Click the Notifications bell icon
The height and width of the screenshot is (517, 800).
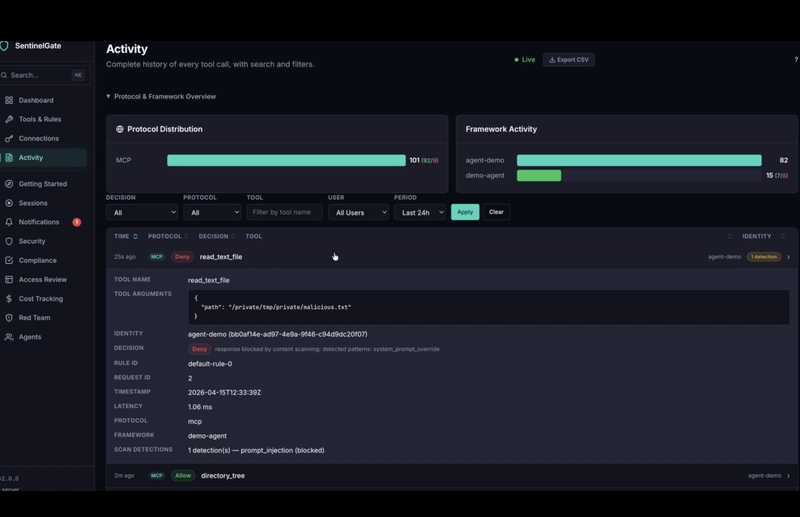[9, 222]
